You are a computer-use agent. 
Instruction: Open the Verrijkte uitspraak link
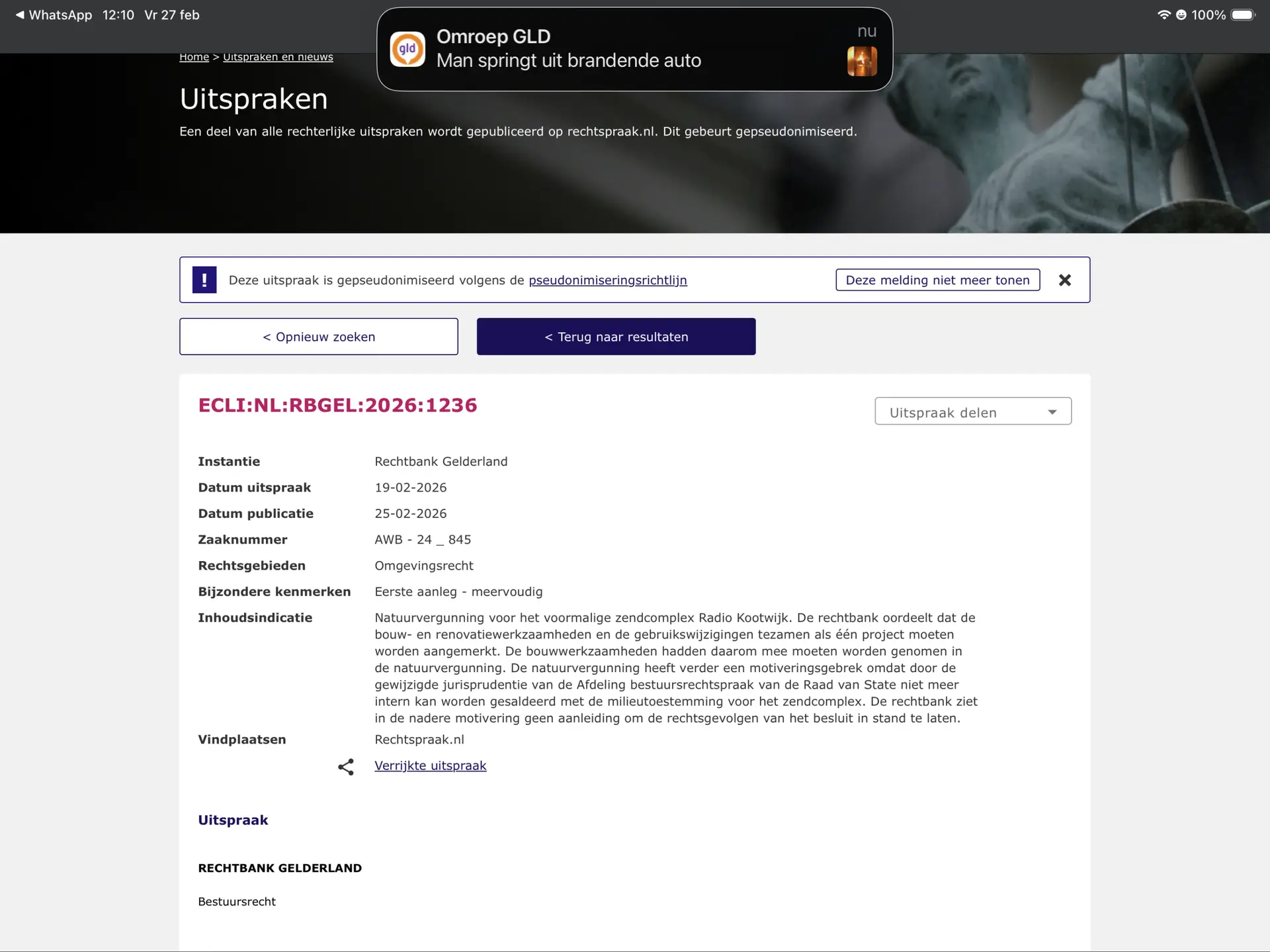point(430,765)
